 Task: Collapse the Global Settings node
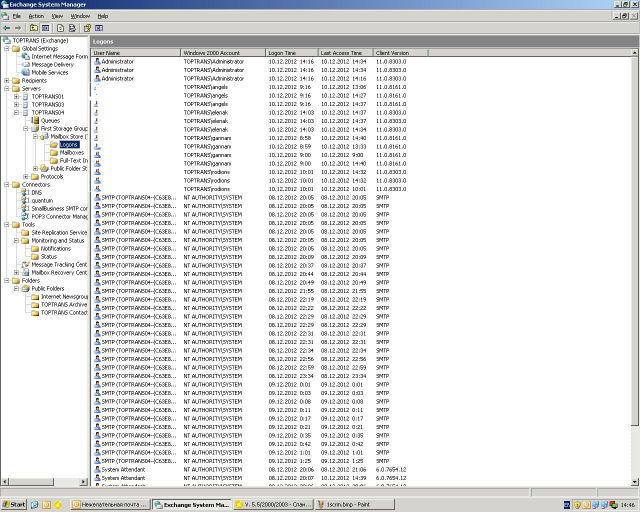click(x=7, y=49)
